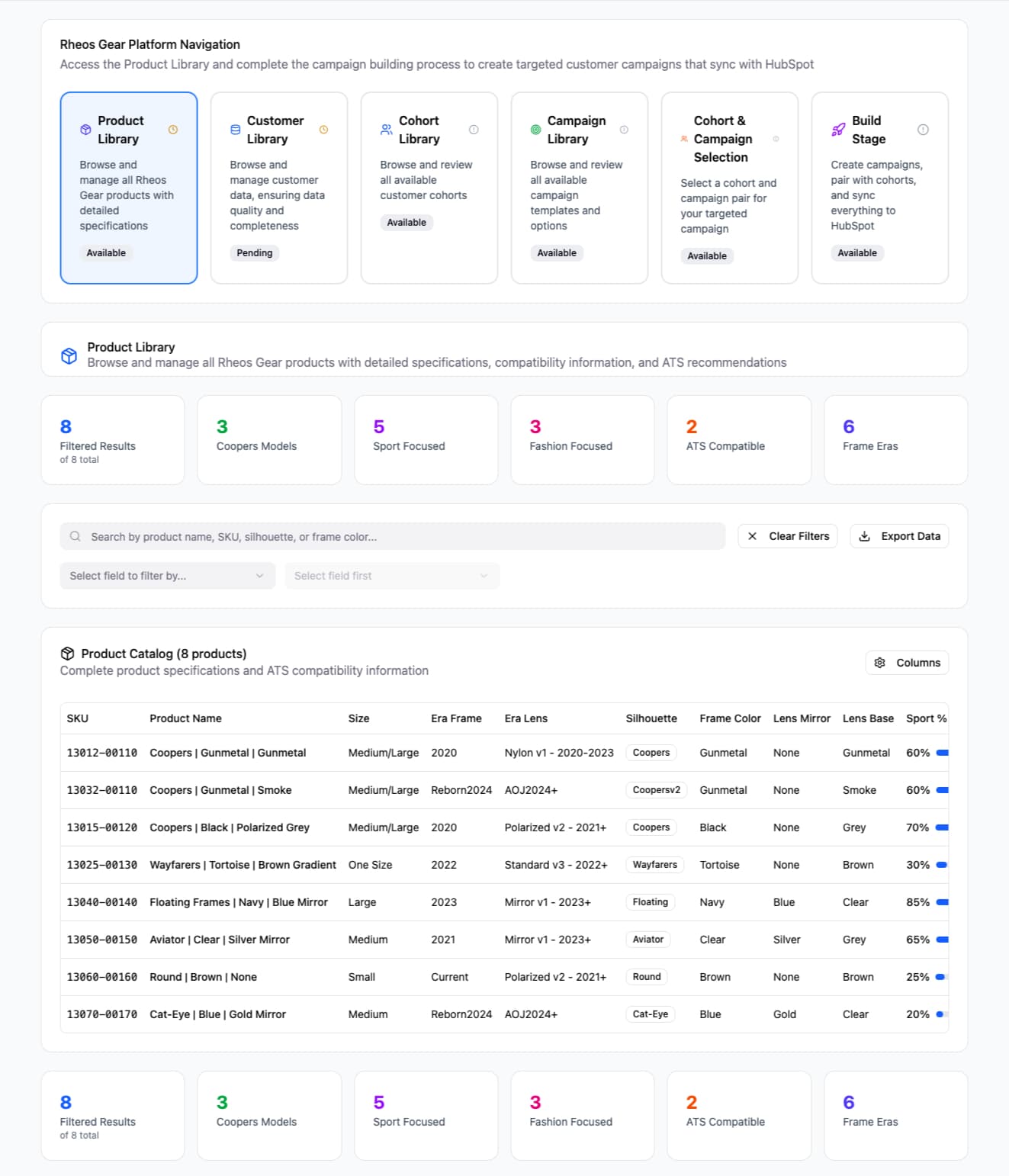Click the Campaign Library target icon
The image size is (1009, 1176).
click(x=535, y=130)
